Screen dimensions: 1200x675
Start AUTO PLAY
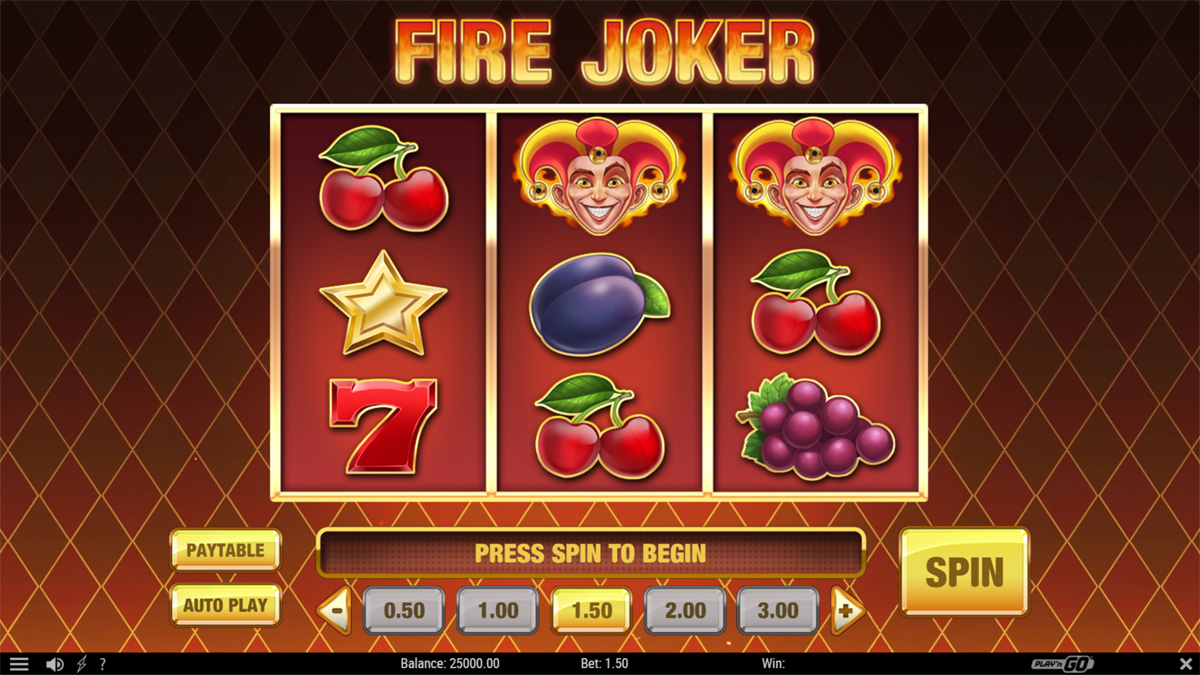(x=226, y=605)
